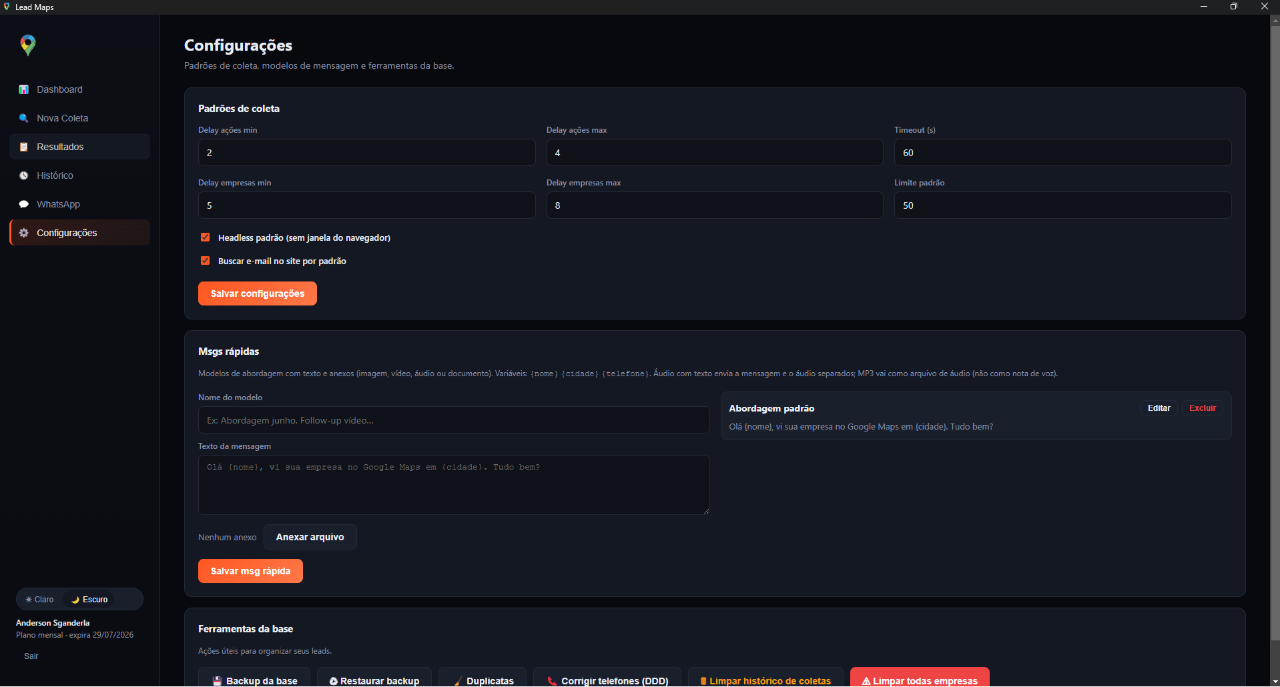The image size is (1280, 687).
Task: Click Anexar arquivo button
Action: click(x=310, y=537)
